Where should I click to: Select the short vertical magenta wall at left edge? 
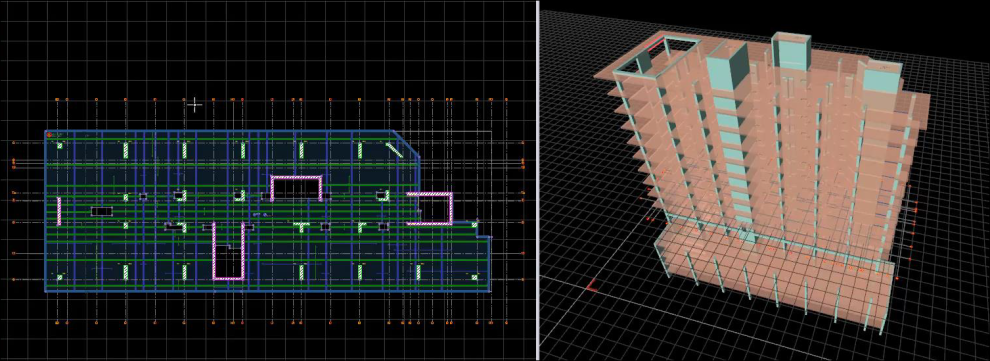(59, 211)
